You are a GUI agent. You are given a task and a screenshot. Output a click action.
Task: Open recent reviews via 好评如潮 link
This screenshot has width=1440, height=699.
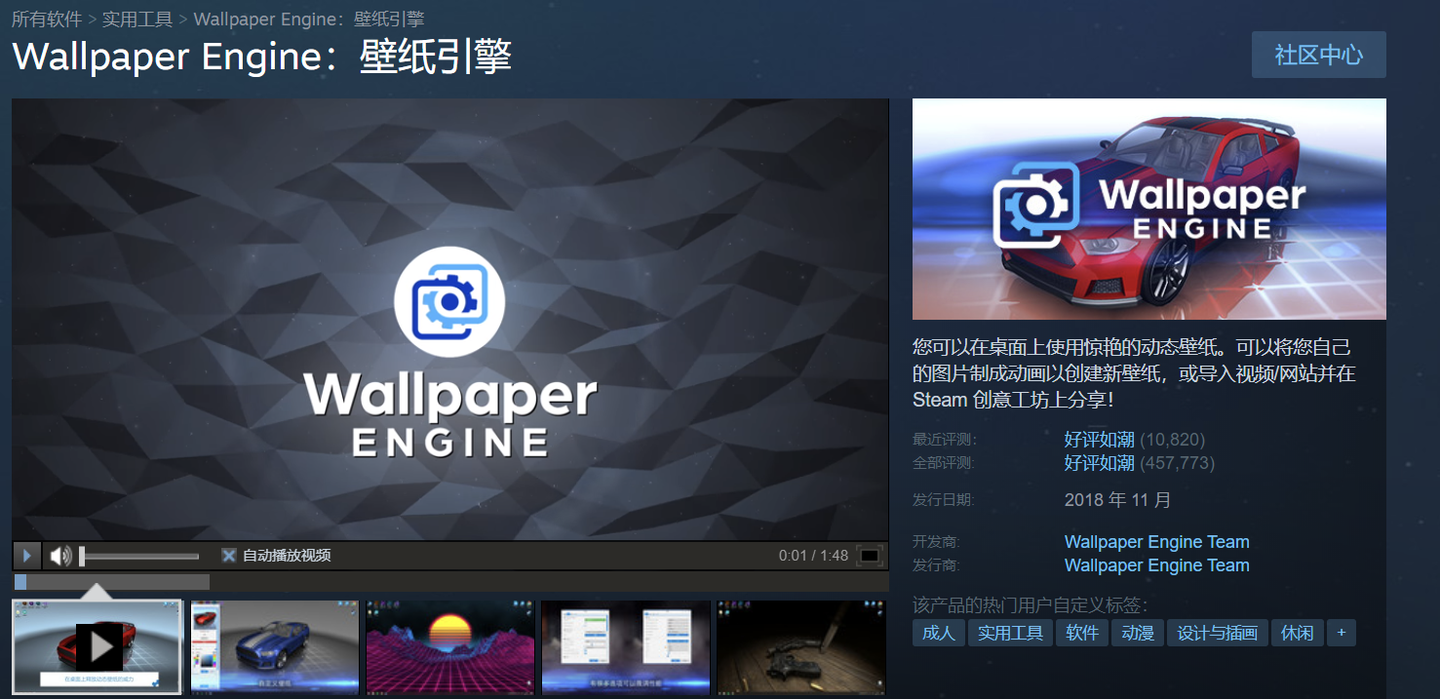click(x=1098, y=439)
